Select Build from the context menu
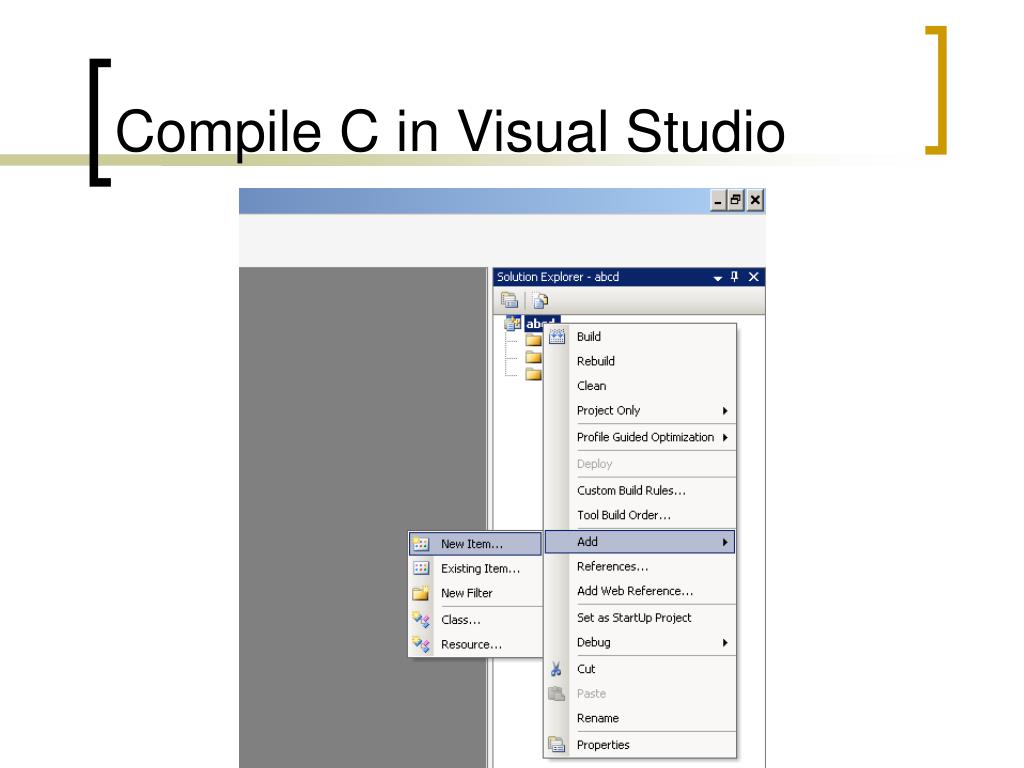Image resolution: width=1024 pixels, height=768 pixels. pos(640,337)
